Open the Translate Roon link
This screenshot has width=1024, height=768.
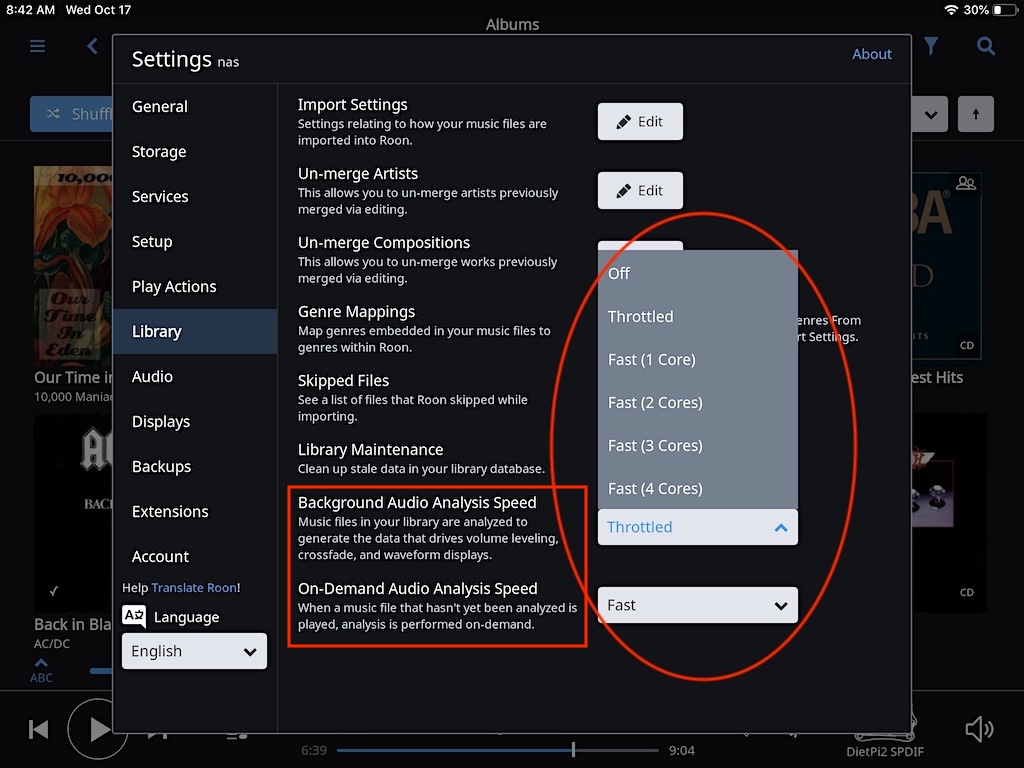[x=195, y=588]
